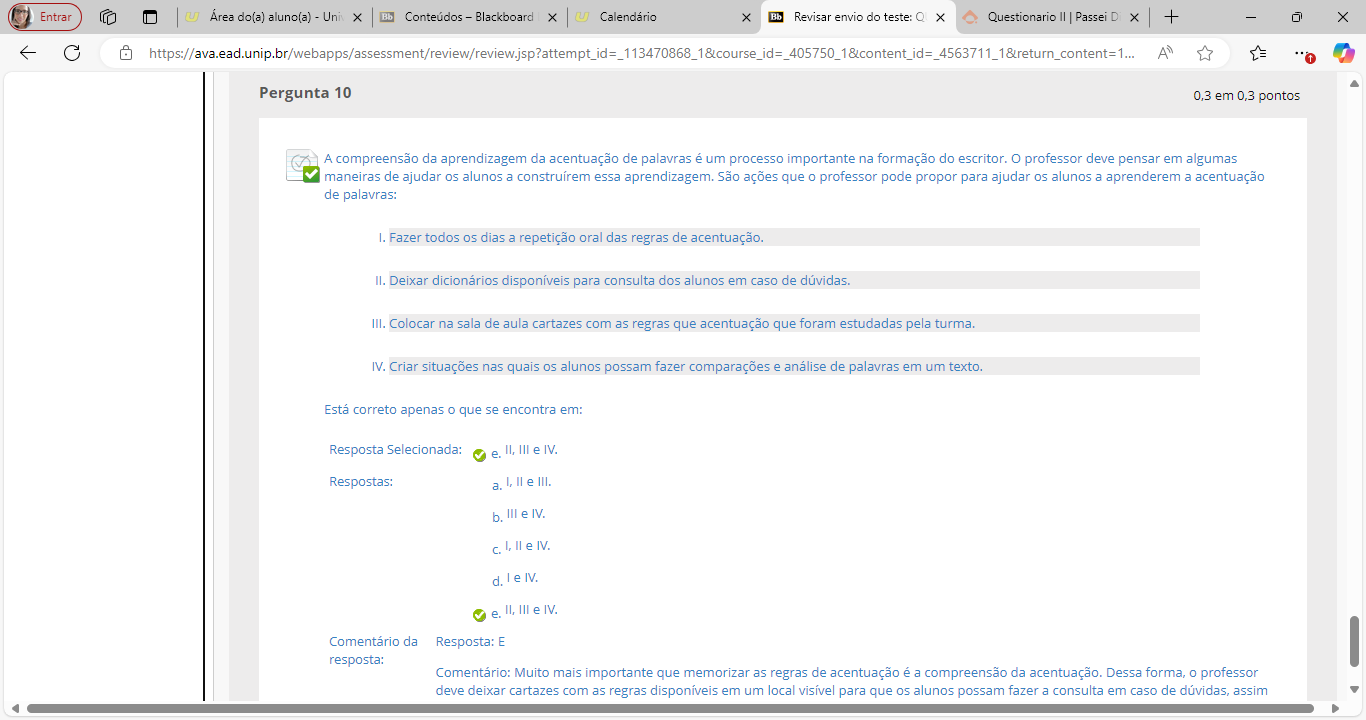Go back to the previous page
Screen dimensions: 1366x720
point(28,53)
